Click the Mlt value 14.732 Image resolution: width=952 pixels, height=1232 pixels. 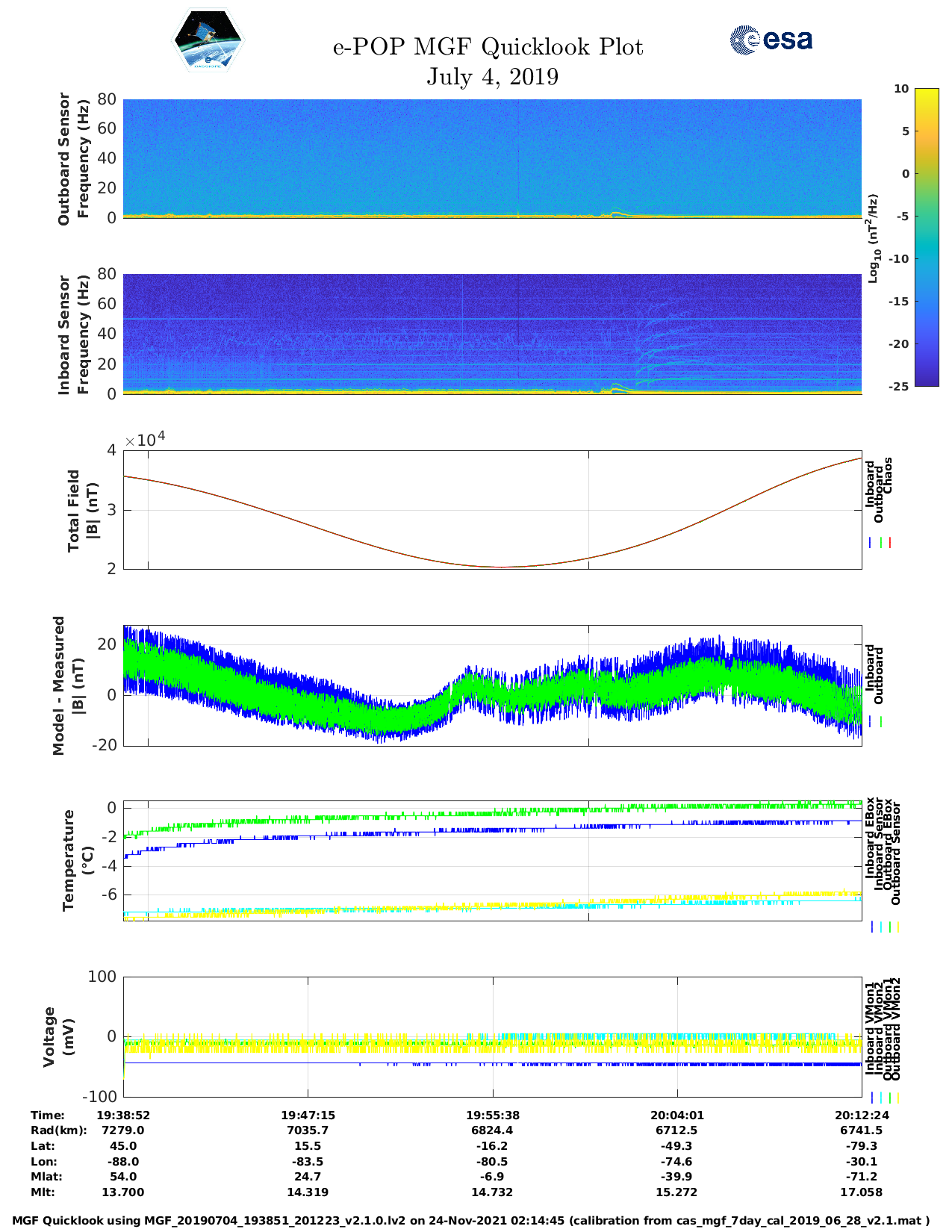click(x=492, y=1192)
